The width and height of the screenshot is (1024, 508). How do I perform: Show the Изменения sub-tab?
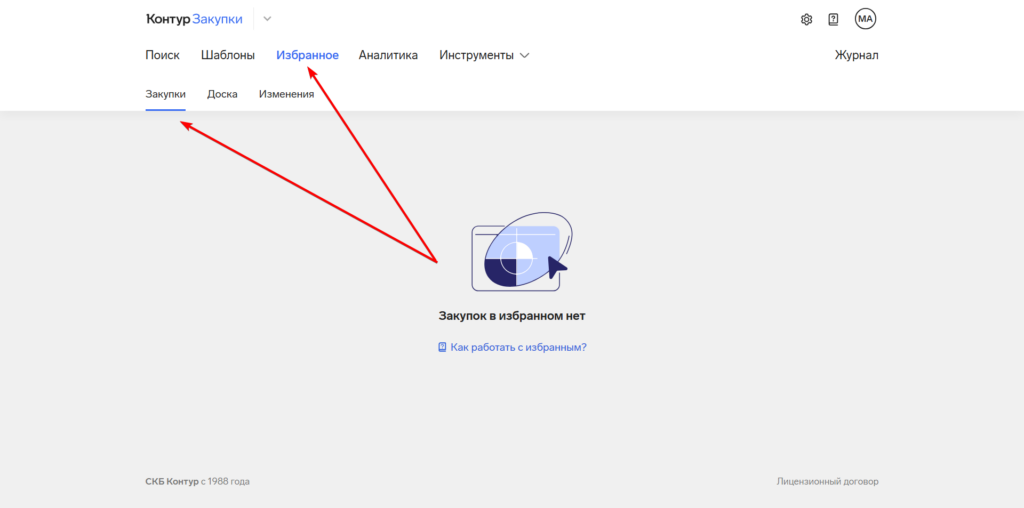coord(286,94)
